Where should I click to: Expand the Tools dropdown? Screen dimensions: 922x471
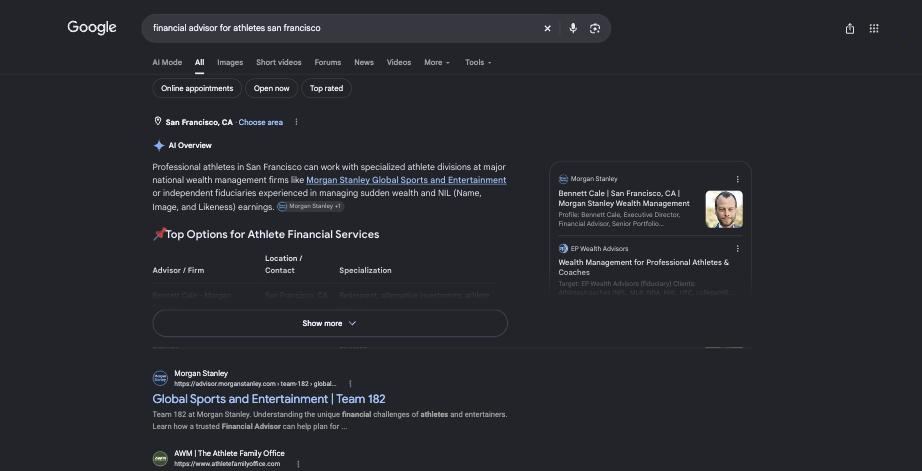478,62
